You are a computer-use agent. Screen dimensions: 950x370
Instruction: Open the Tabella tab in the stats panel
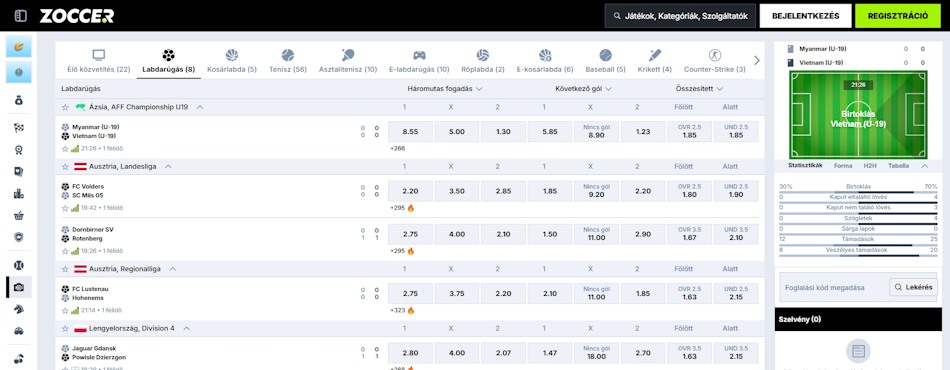pos(899,165)
